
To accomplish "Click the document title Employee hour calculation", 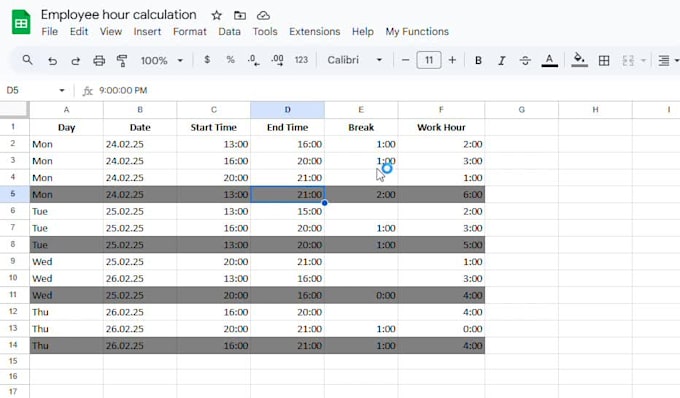I will pos(118,15).
